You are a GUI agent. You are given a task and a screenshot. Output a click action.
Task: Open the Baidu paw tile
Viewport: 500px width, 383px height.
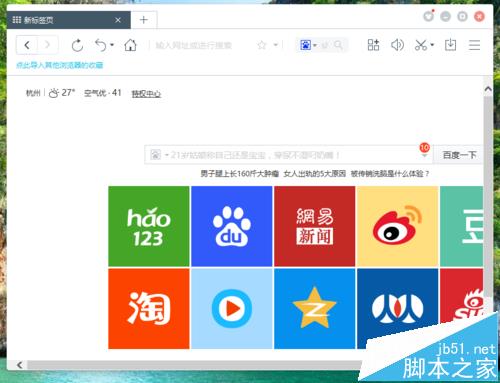click(x=232, y=226)
